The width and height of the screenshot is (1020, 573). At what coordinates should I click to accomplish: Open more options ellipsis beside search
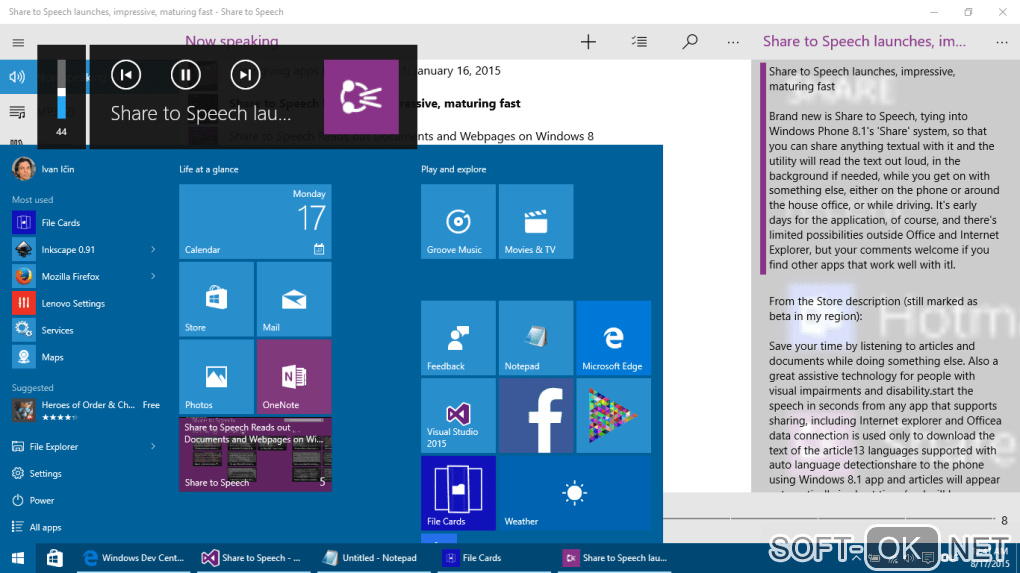coord(733,42)
